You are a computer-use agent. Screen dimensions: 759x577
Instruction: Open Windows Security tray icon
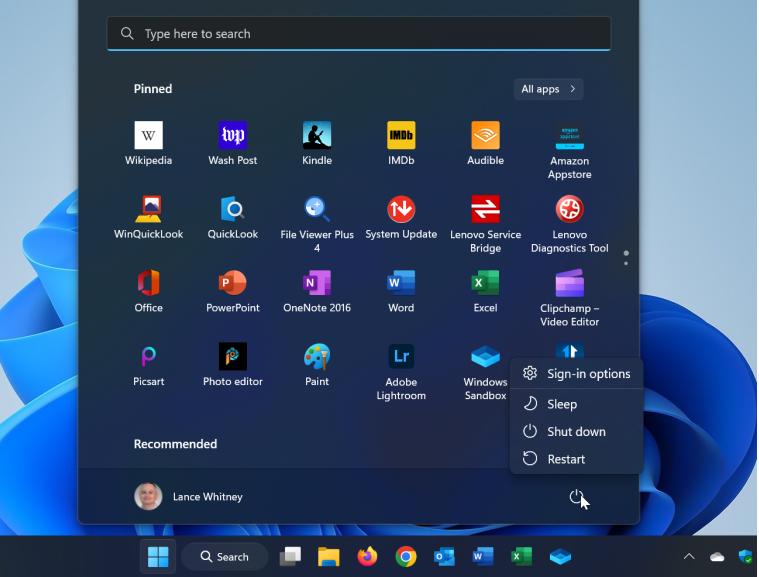point(746,556)
